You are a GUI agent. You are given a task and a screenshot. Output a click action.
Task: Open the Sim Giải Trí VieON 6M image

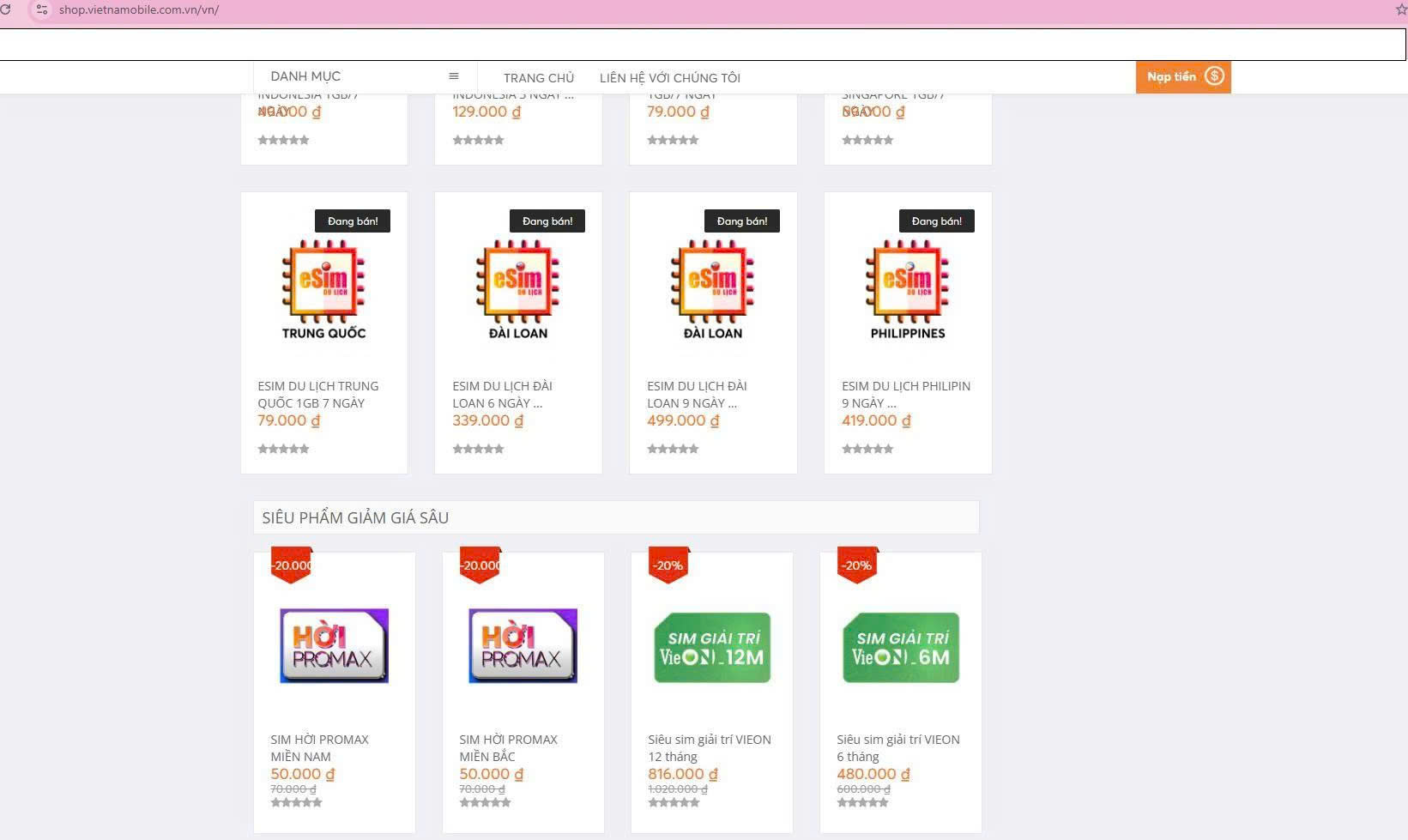[901, 648]
